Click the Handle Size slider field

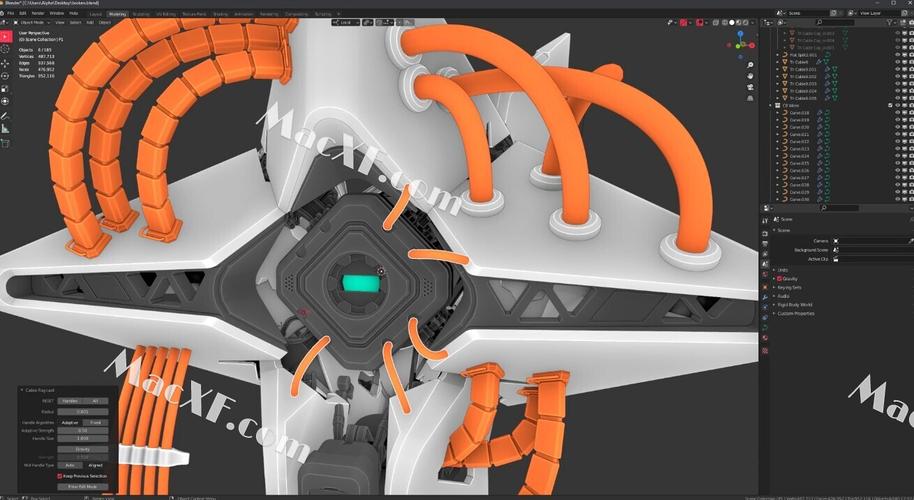click(x=83, y=438)
